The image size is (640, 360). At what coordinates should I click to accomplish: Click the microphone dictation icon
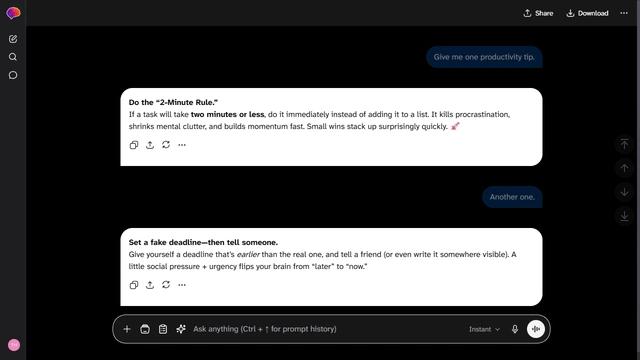coord(515,329)
